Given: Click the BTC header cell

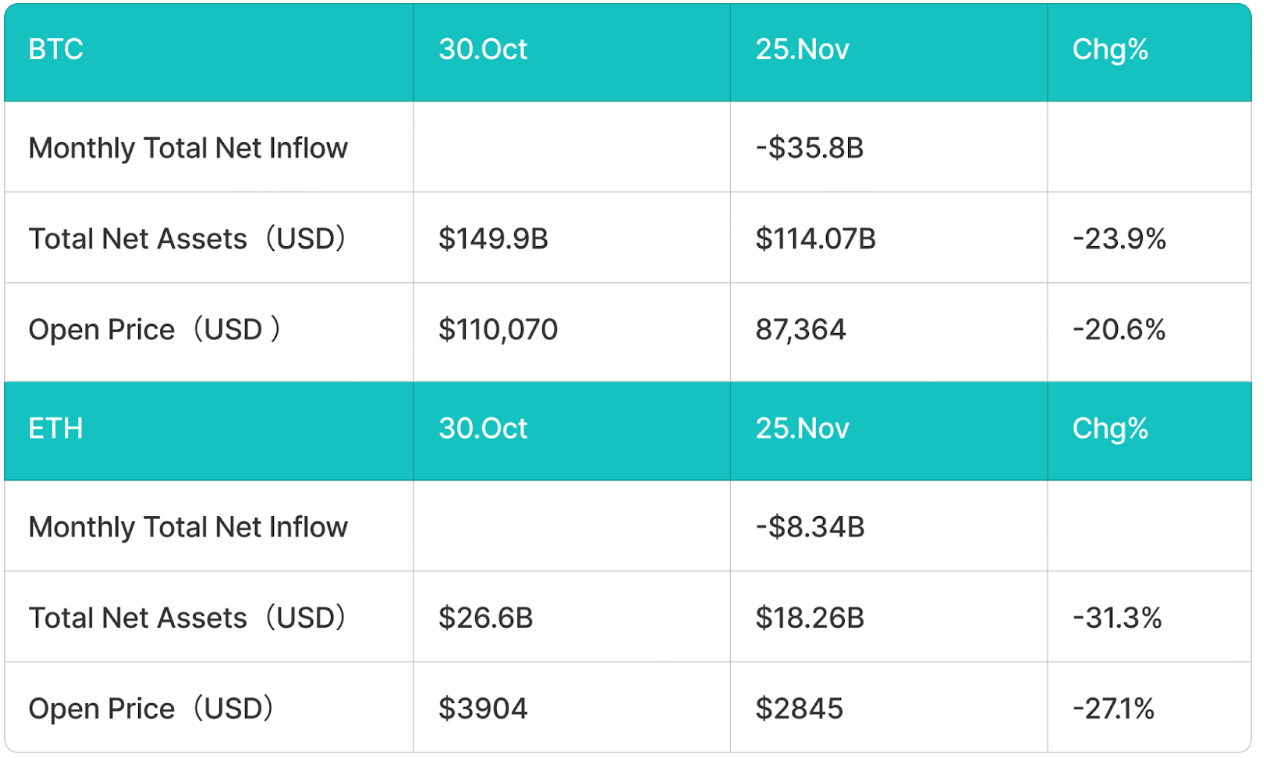Looking at the screenshot, I should tap(56, 51).
